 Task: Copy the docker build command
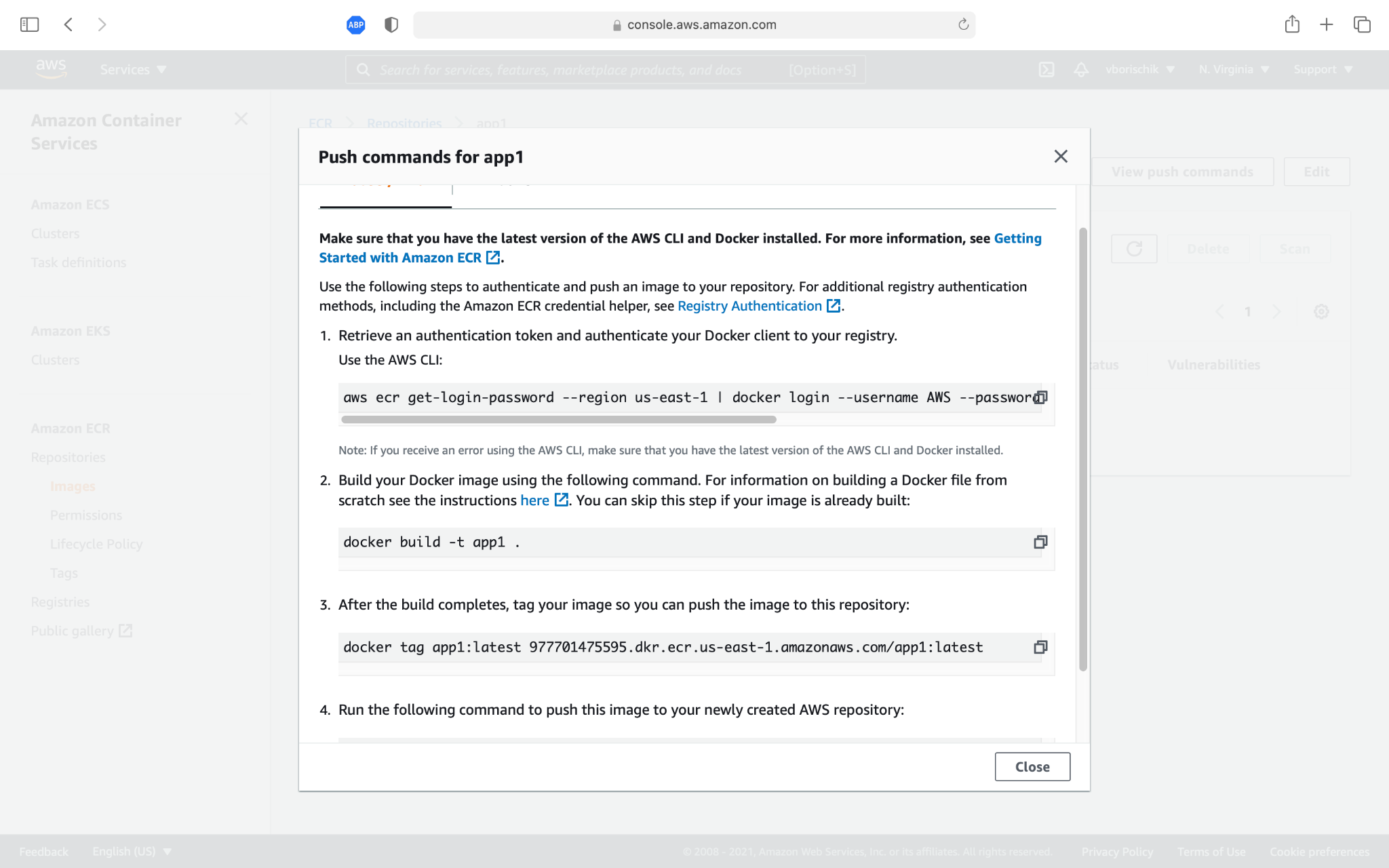click(x=1040, y=542)
